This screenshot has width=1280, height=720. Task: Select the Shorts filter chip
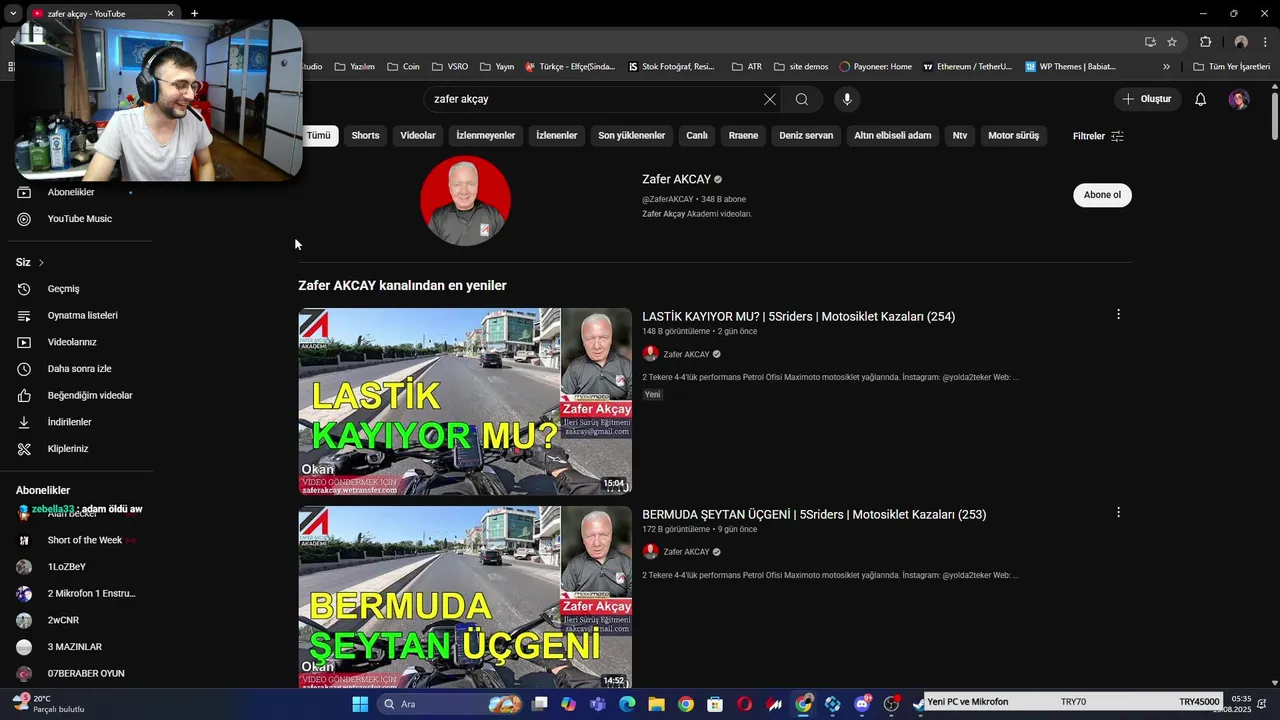[365, 136]
